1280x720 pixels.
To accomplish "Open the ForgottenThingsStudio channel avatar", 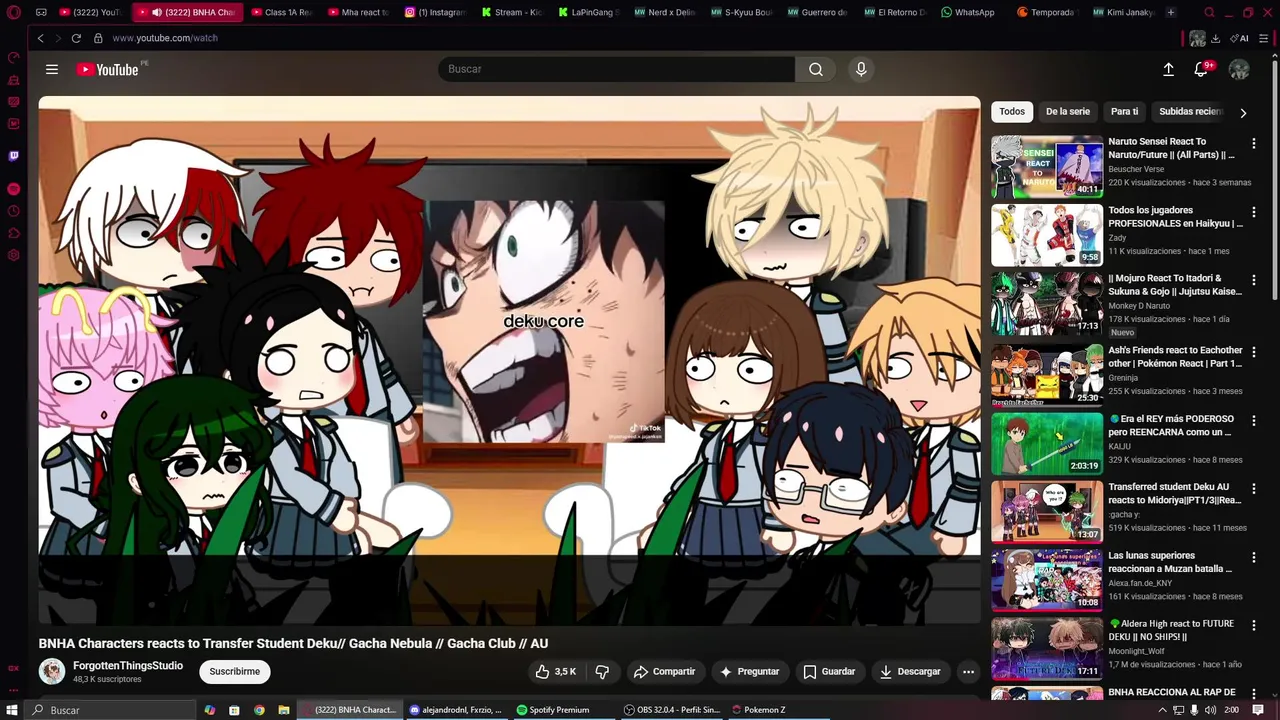I will (x=52, y=672).
